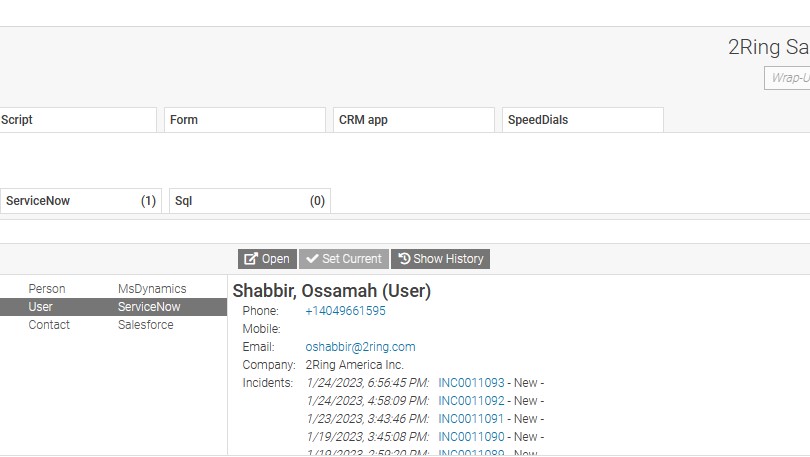Open incident INC0011093
The width and height of the screenshot is (810, 457).
point(471,383)
